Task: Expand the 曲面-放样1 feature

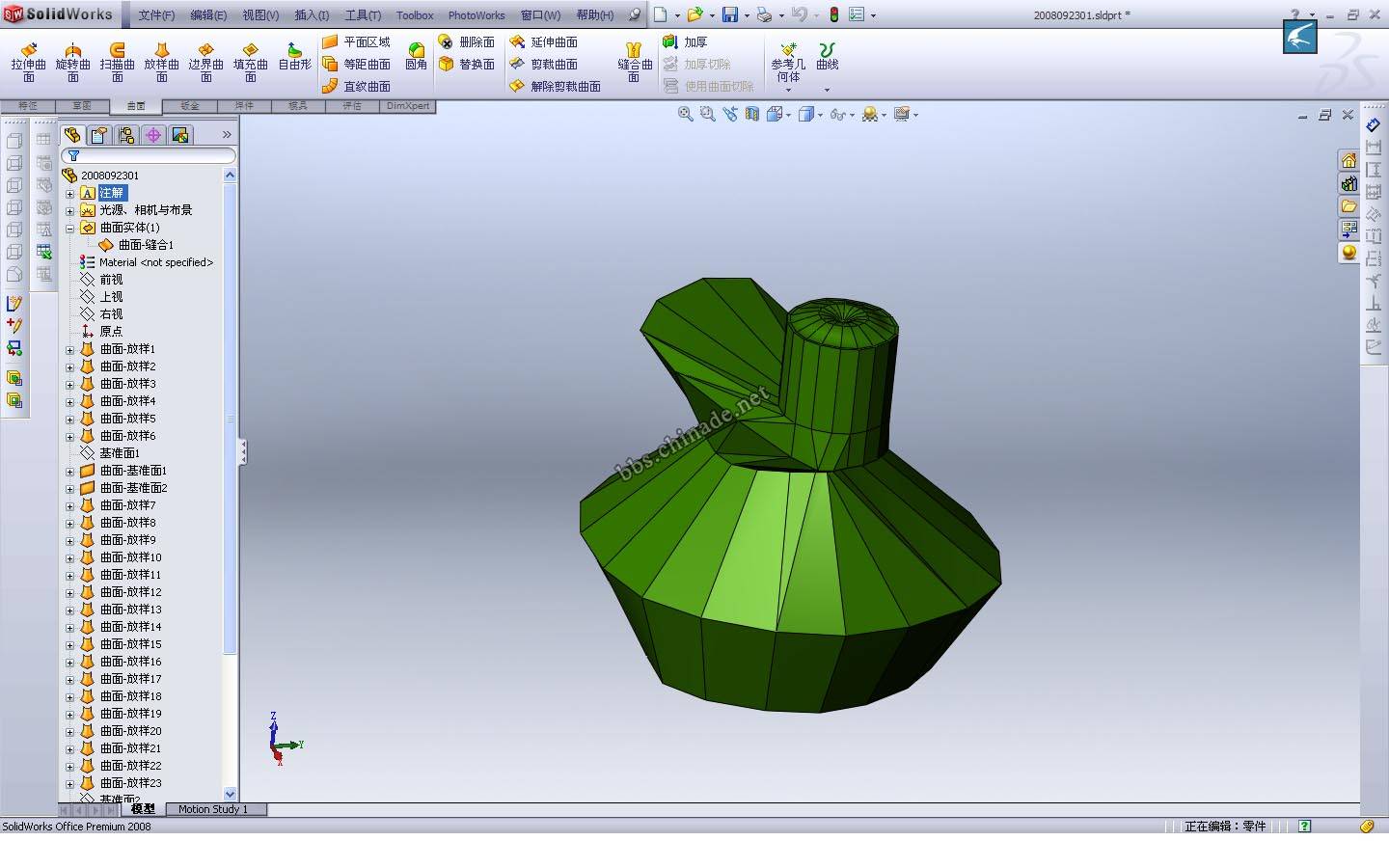Action: pos(69,349)
